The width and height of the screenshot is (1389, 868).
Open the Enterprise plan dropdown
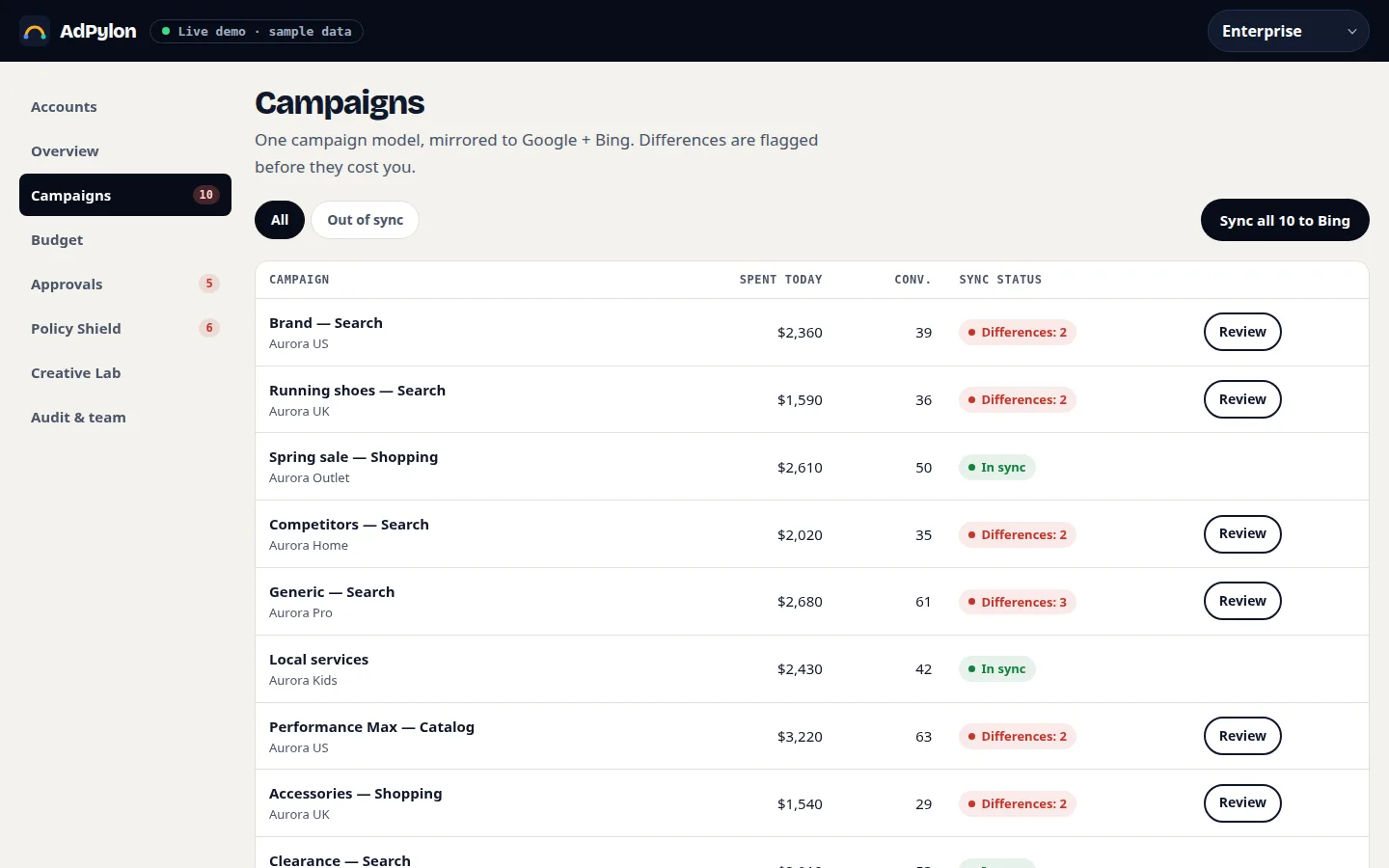pos(1288,31)
